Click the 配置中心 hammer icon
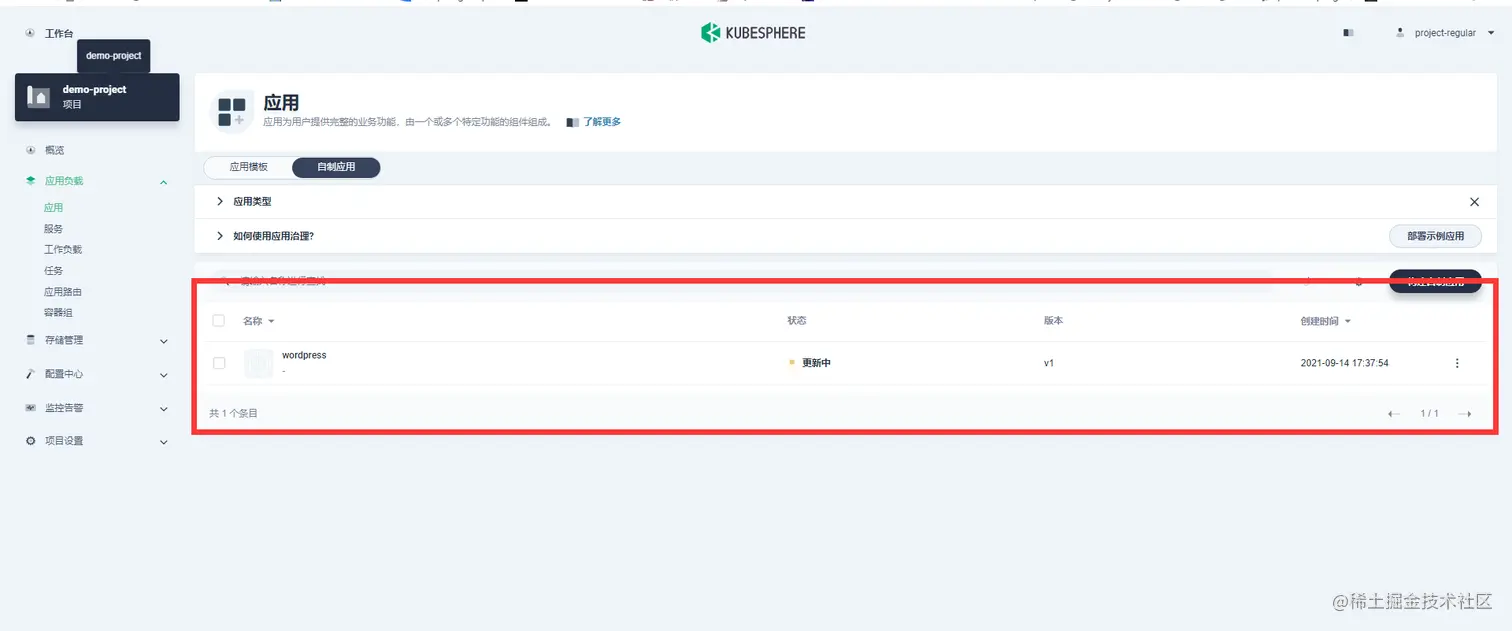 tap(30, 374)
